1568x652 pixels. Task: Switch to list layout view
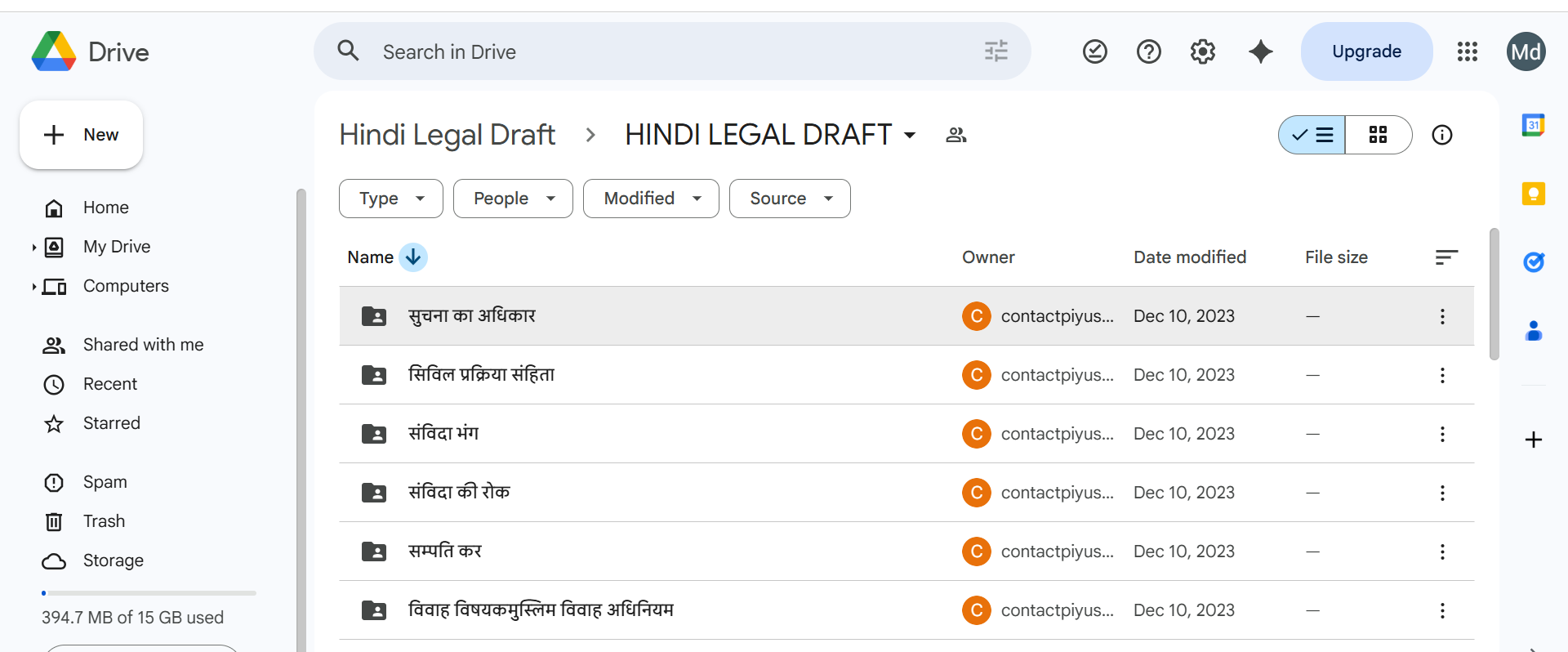1312,135
